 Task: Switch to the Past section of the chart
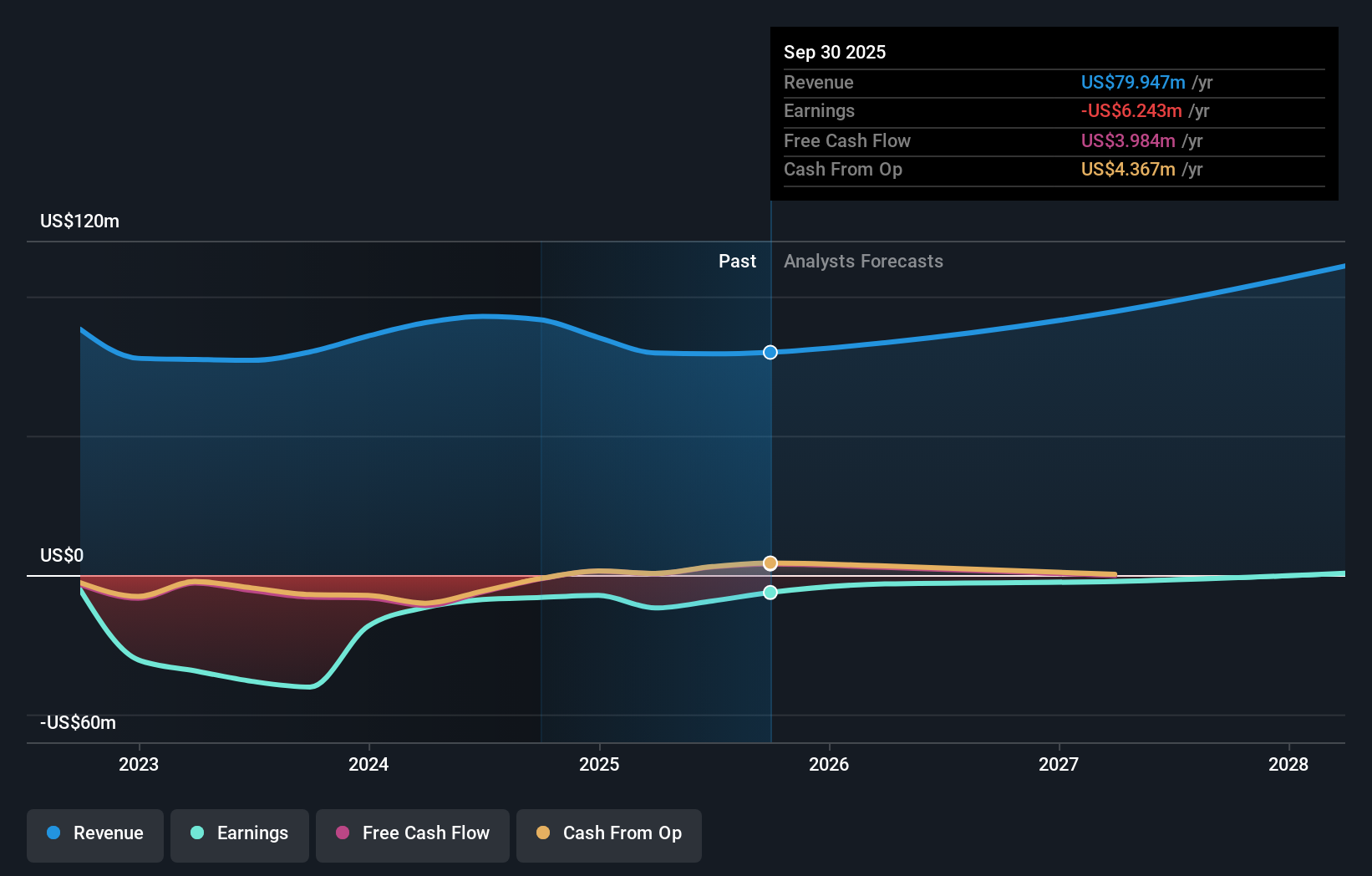737,261
